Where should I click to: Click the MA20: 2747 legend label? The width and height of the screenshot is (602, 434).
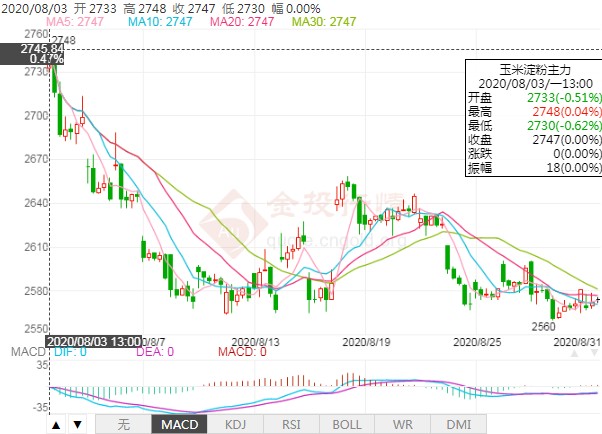[x=242, y=22]
